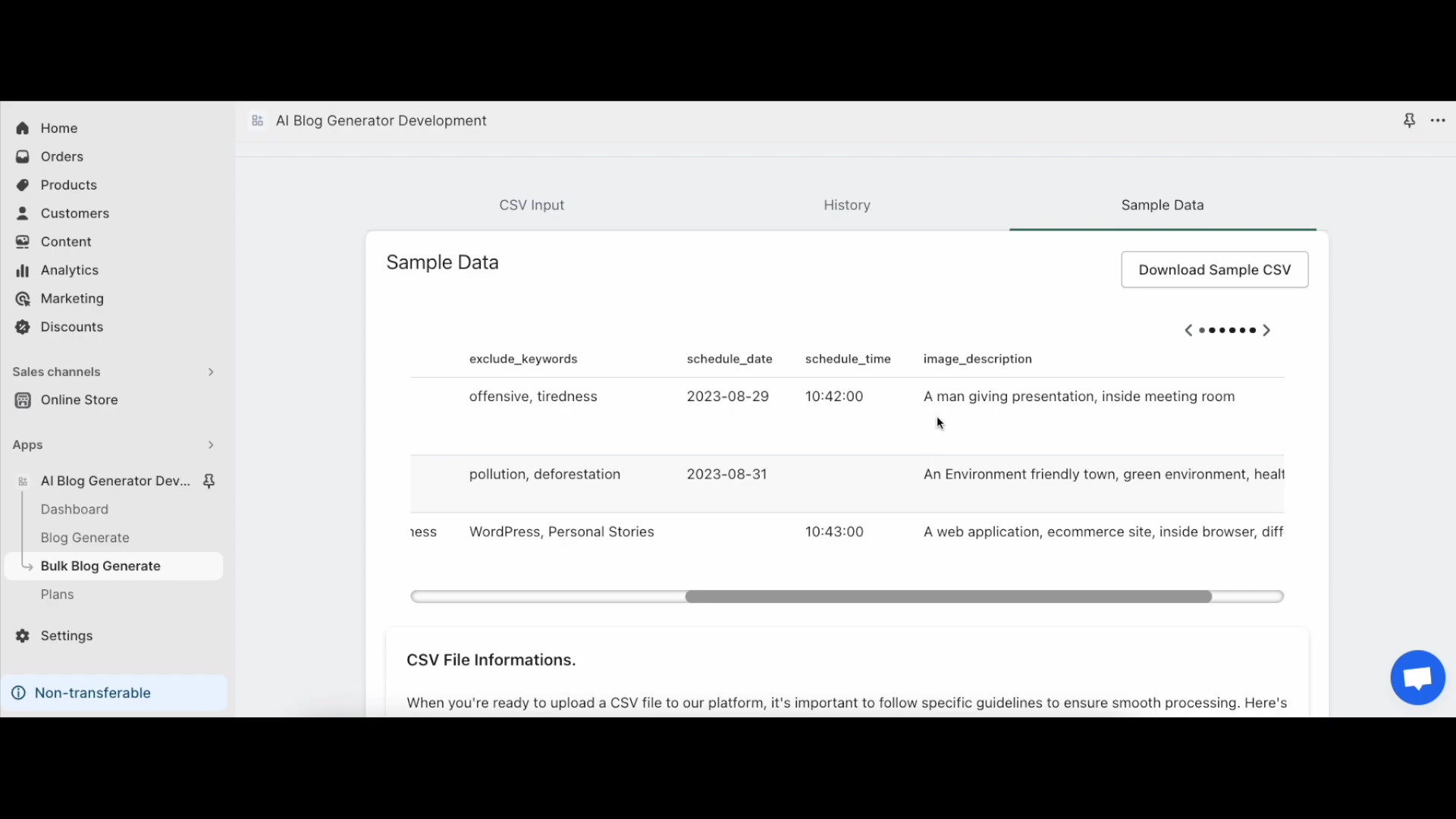Screen dimensions: 1456x819
Task: Go to next table columns page arrow
Action: coord(1266,331)
